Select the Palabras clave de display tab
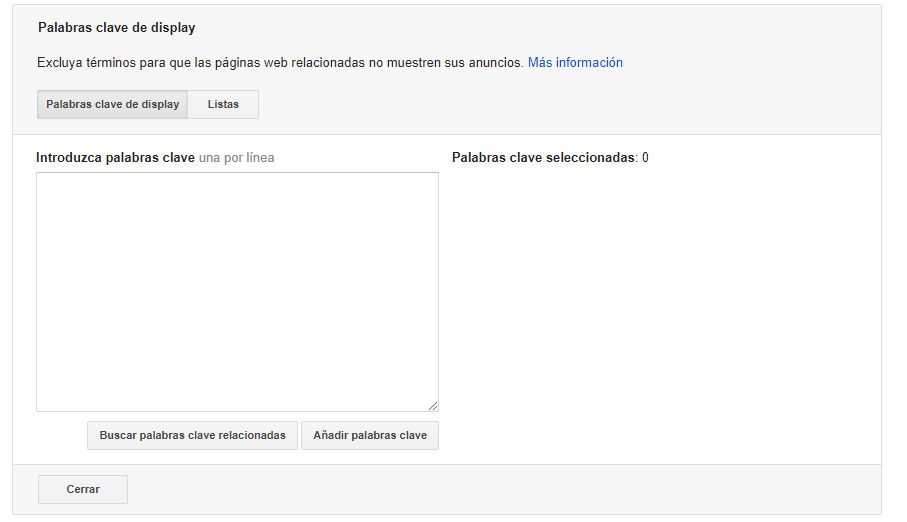The width and height of the screenshot is (907, 522). [112, 105]
